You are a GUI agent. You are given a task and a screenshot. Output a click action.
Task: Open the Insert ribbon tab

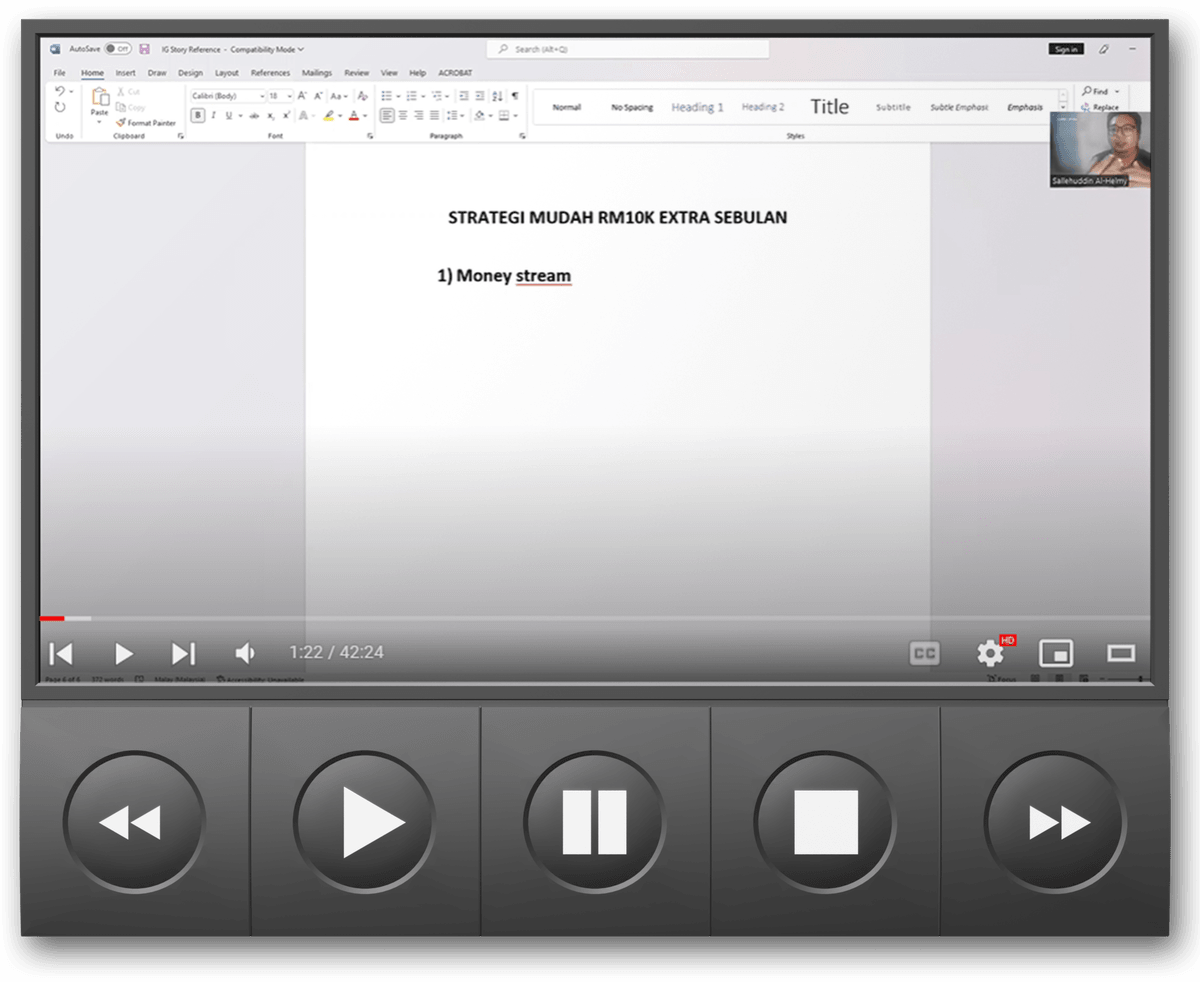(x=125, y=73)
